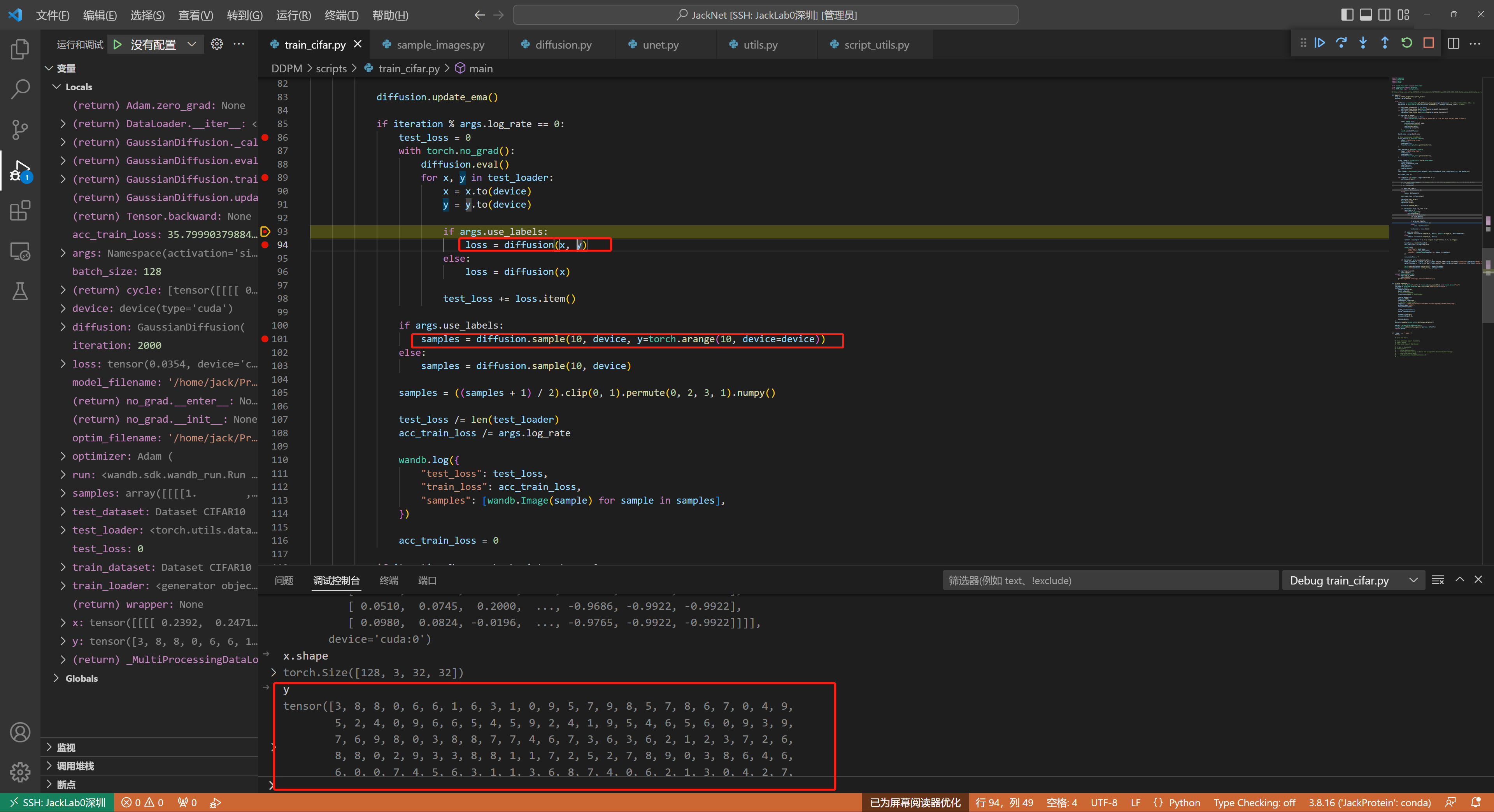Expand the args Namespace variable
1494x812 pixels.
(63, 253)
